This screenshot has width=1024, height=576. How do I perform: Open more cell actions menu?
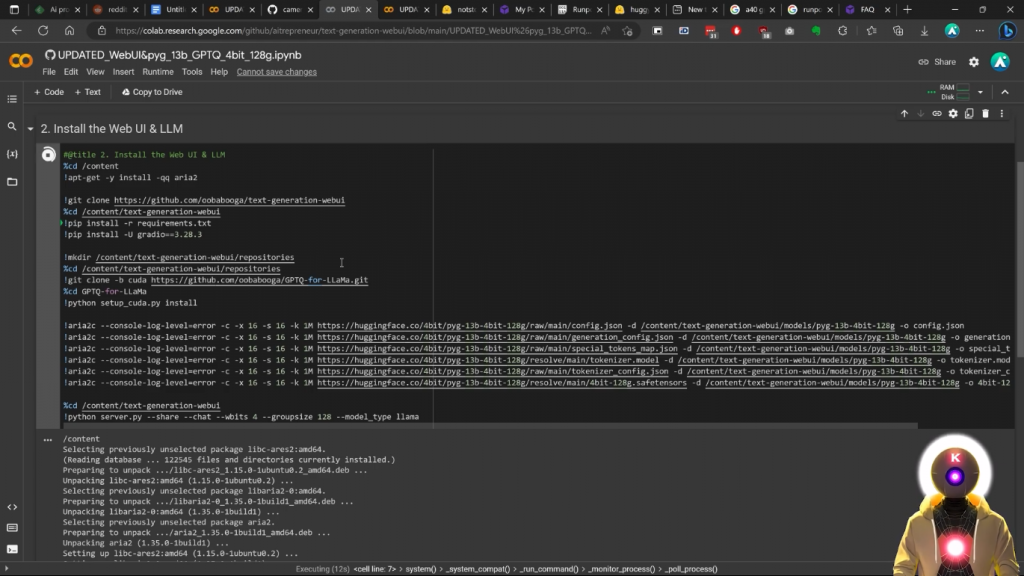click(x=1001, y=114)
